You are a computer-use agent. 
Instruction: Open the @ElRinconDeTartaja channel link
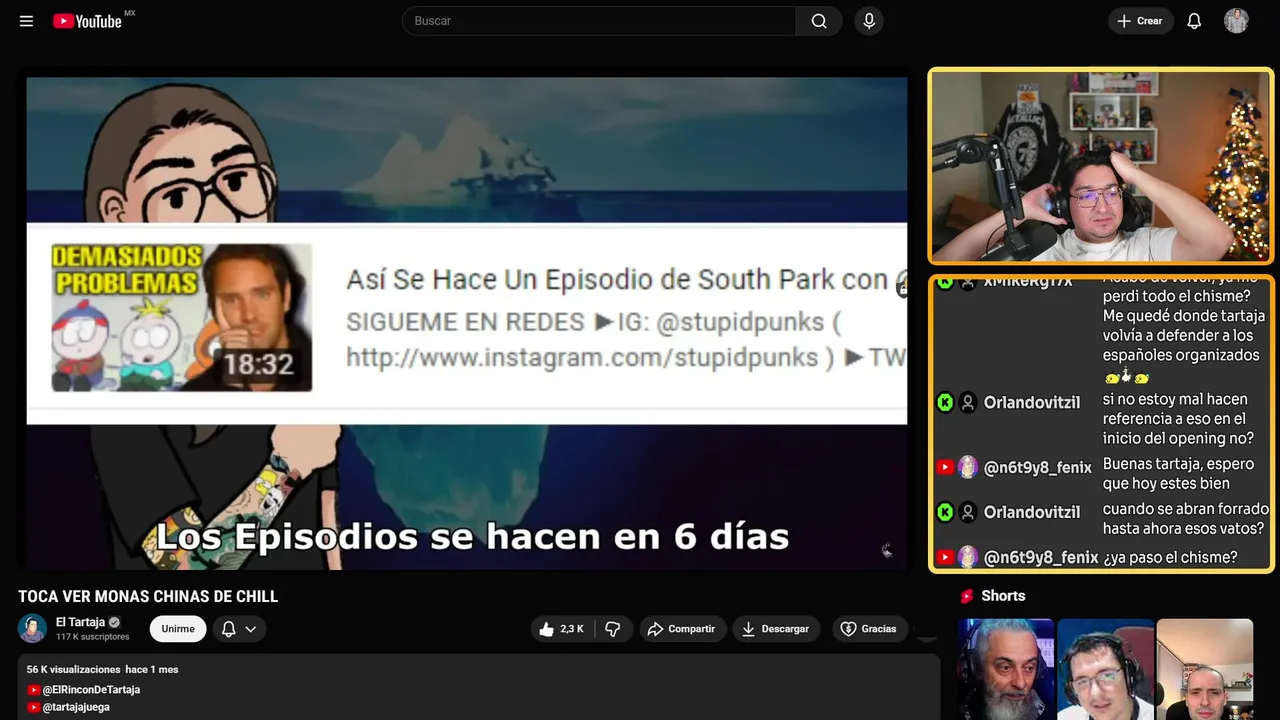coord(91,690)
